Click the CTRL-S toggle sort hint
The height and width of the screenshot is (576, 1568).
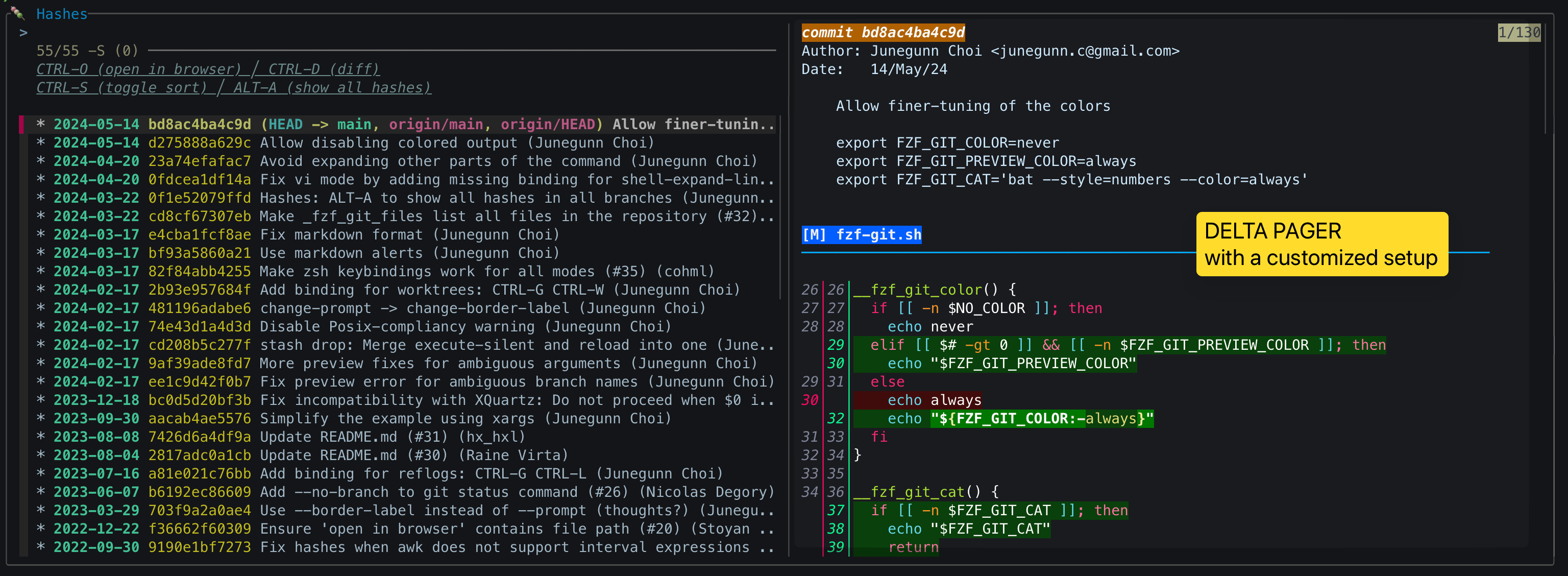122,88
